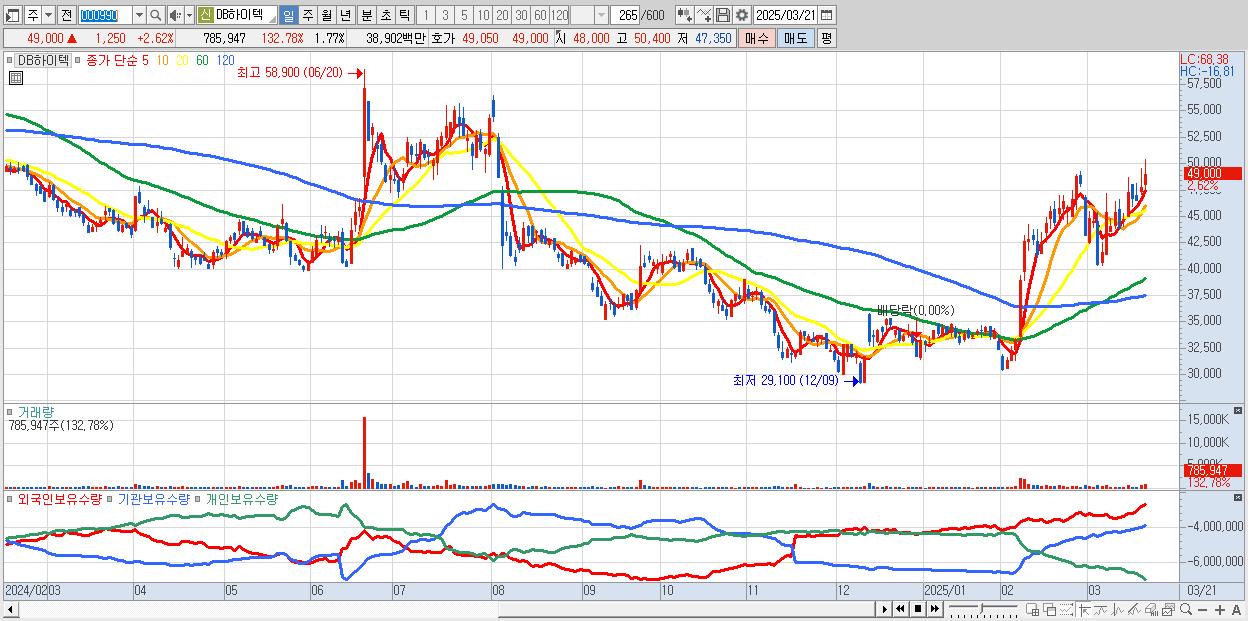The height and width of the screenshot is (621, 1248).
Task: Click the moving average line tool icon
Action: click(x=1101, y=609)
